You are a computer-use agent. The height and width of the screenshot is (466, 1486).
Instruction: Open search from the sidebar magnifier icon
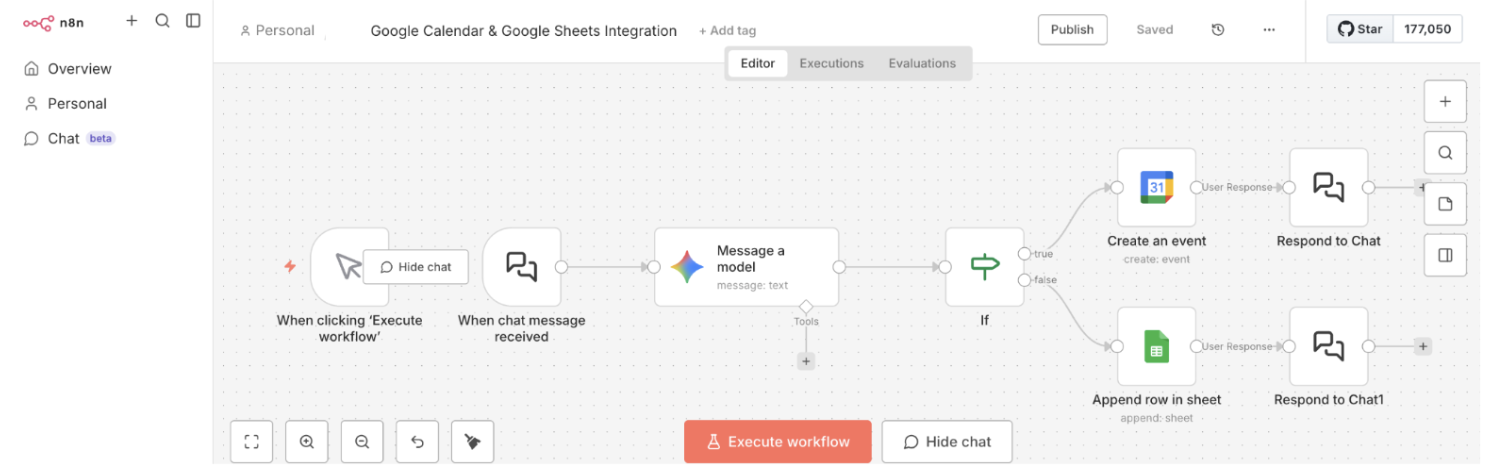click(162, 21)
